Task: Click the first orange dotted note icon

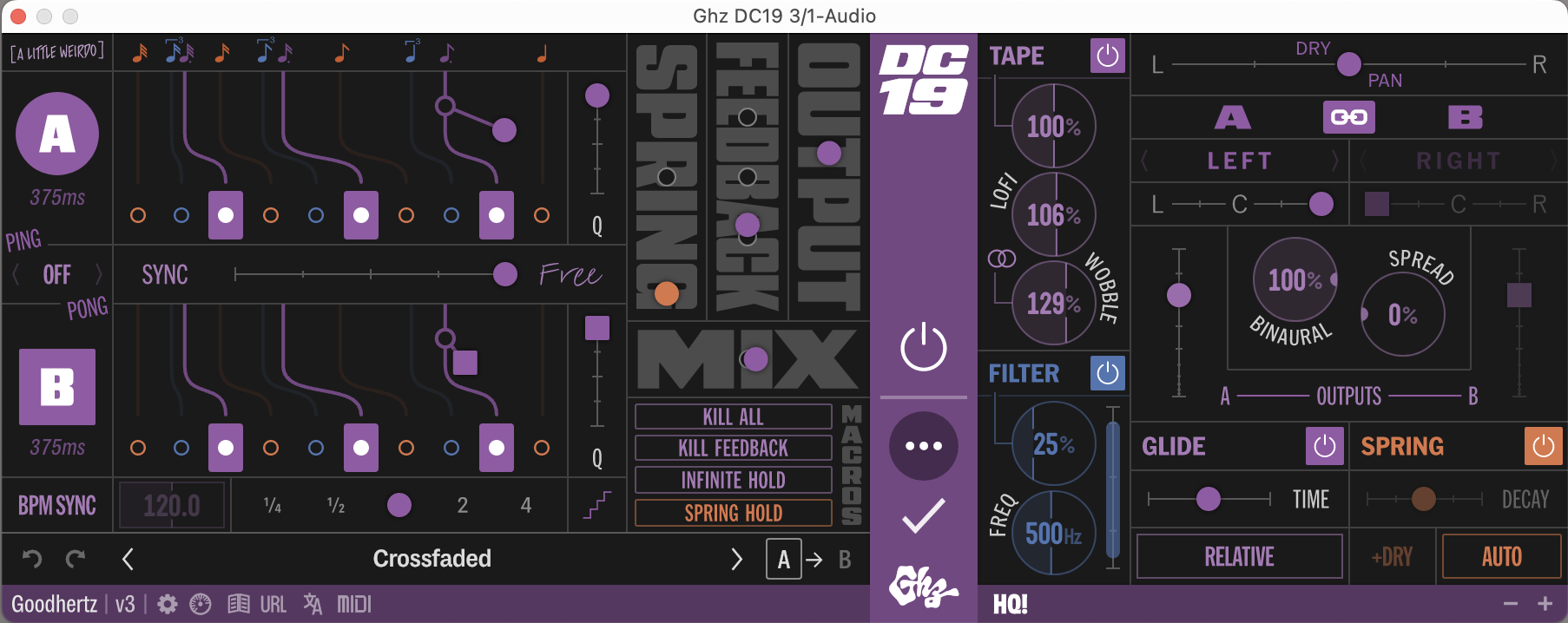Action: tap(140, 54)
